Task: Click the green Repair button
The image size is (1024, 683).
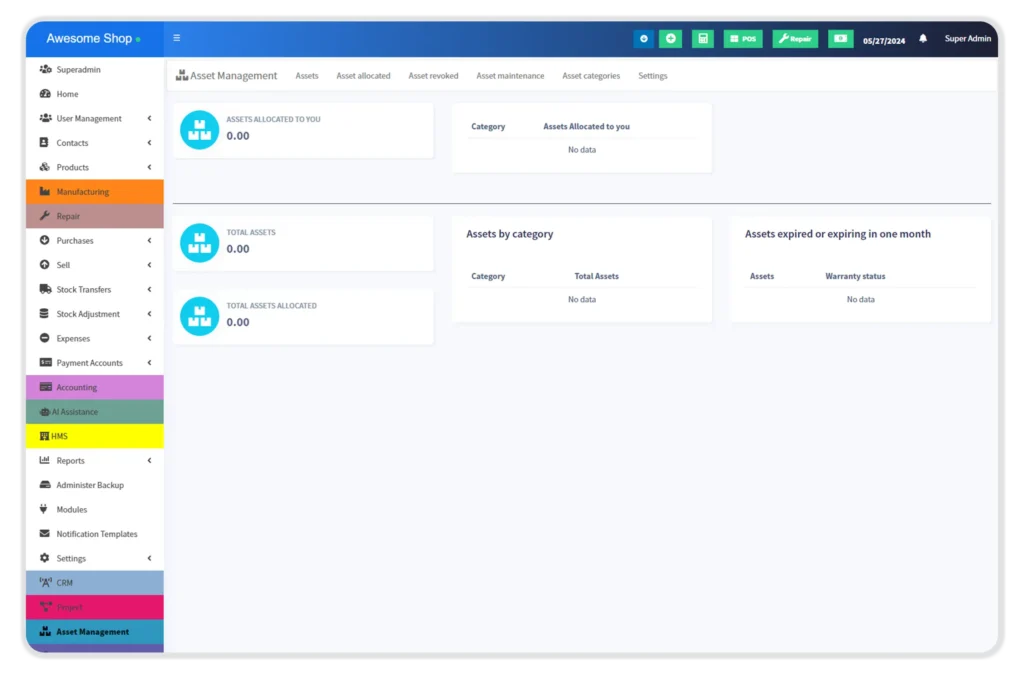Action: [795, 39]
